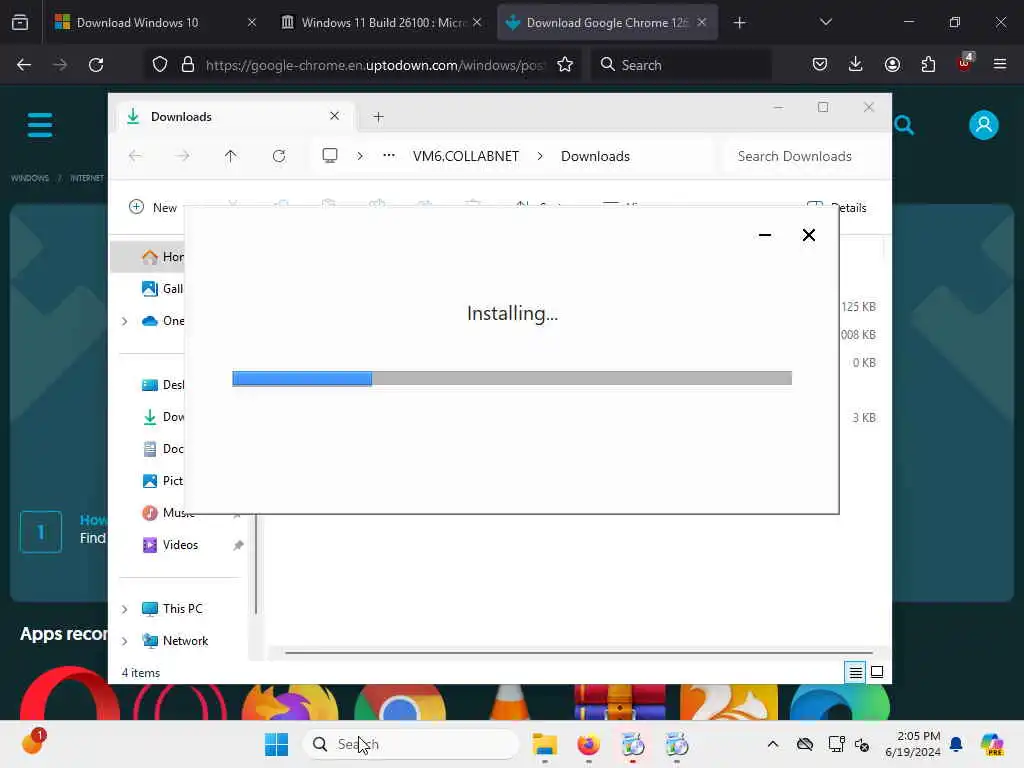The image size is (1024, 768).
Task: Follow INTERNET breadcrumb link on webpage
Action: (x=87, y=178)
